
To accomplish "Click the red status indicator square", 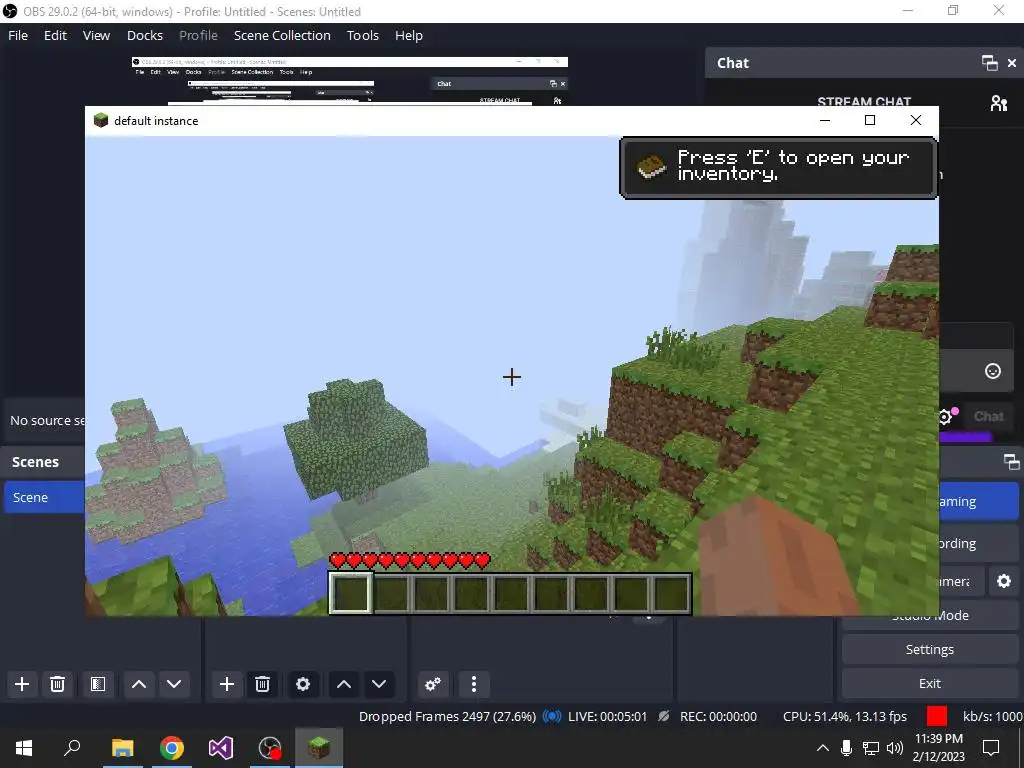I will point(936,716).
